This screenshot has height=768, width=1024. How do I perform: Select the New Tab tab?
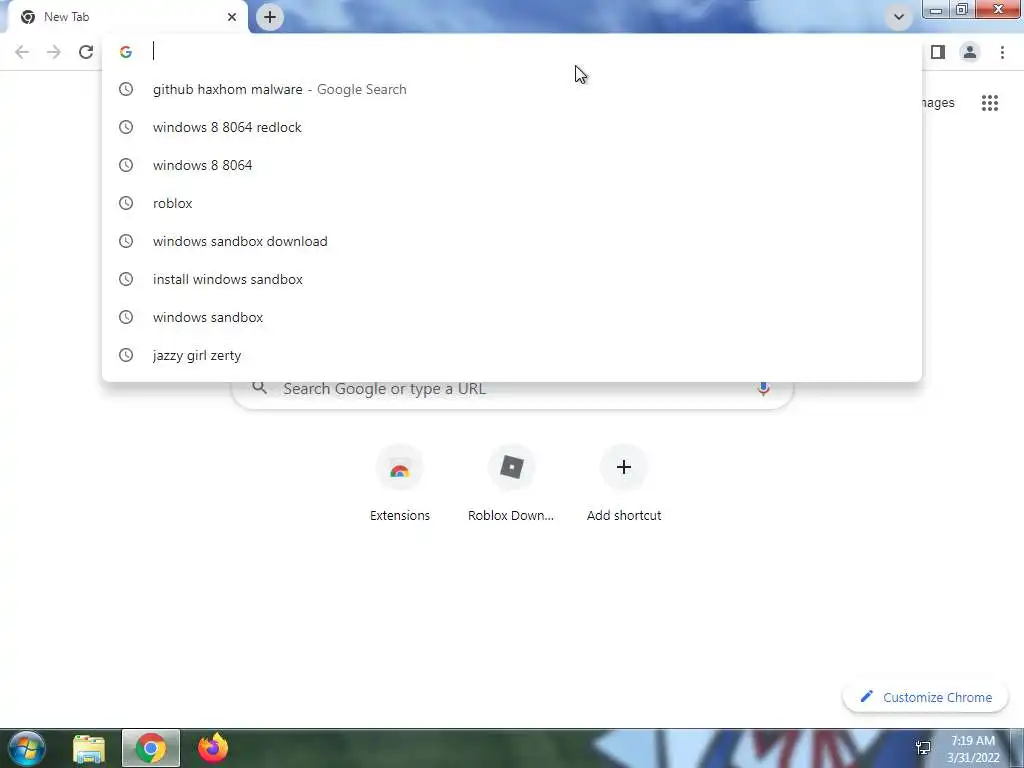127,17
